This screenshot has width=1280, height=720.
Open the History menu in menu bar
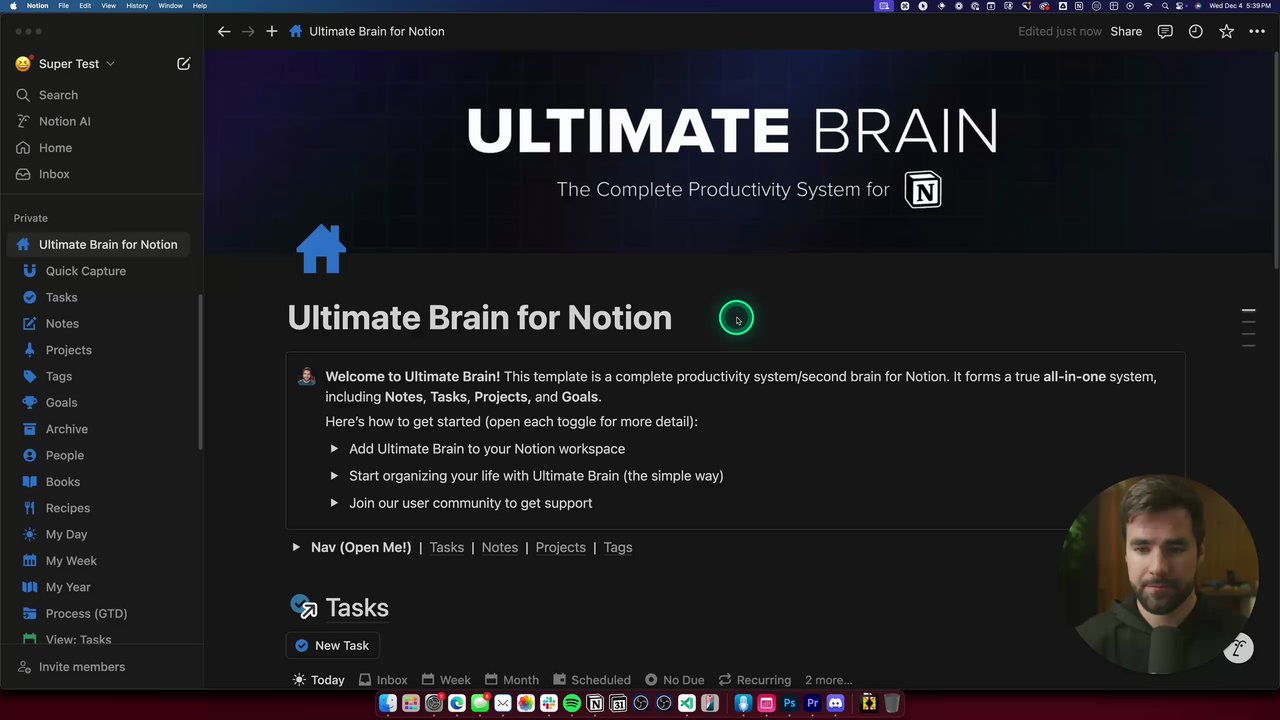[137, 6]
